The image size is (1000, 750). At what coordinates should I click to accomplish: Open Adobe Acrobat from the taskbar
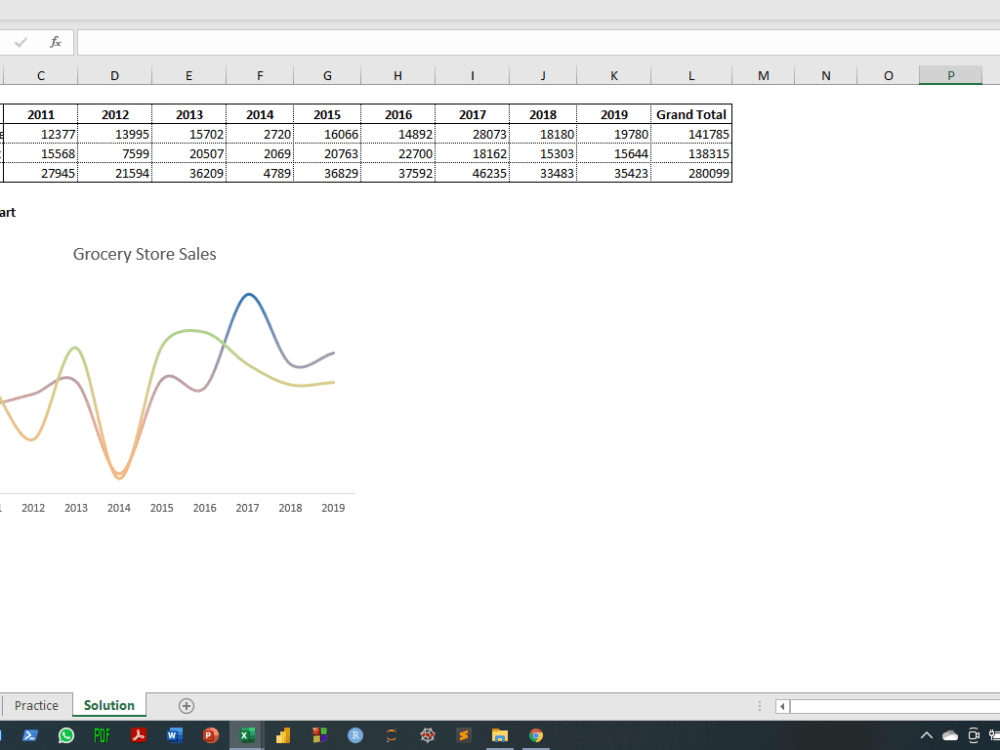138,735
